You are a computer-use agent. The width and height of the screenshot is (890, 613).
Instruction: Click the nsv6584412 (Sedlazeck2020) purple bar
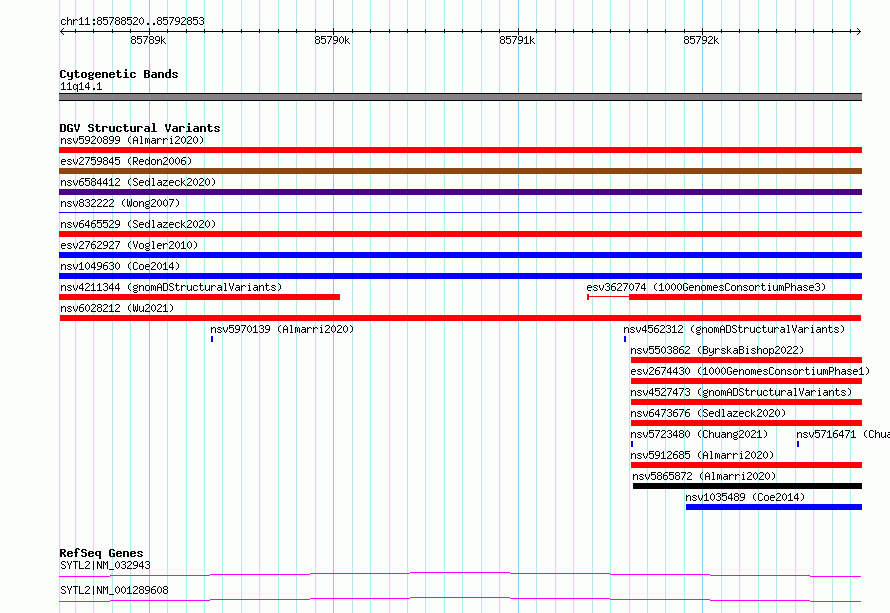(x=460, y=192)
